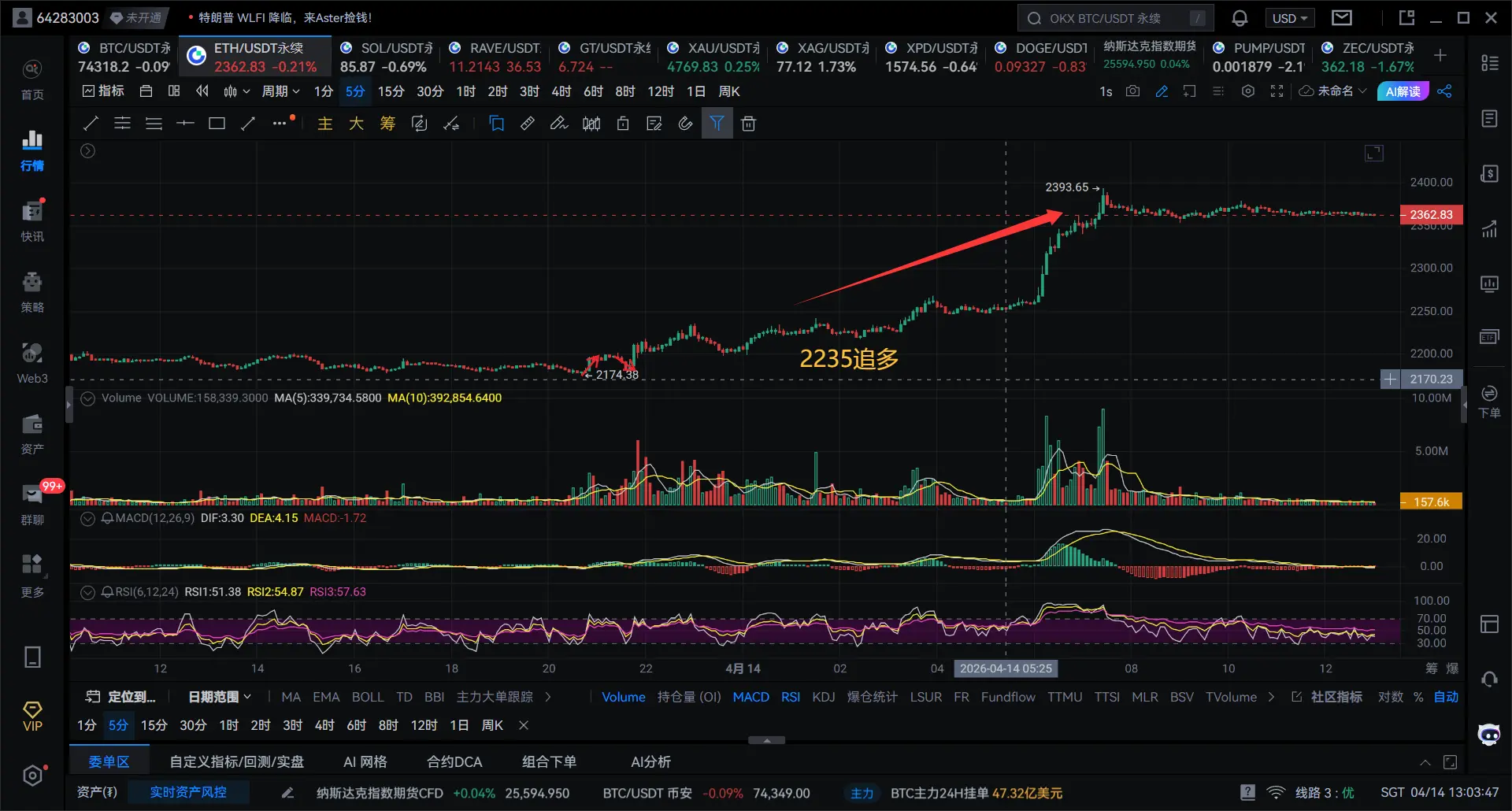Click the 主 main-force indicator icon
This screenshot has width=1512, height=811.
click(x=324, y=124)
